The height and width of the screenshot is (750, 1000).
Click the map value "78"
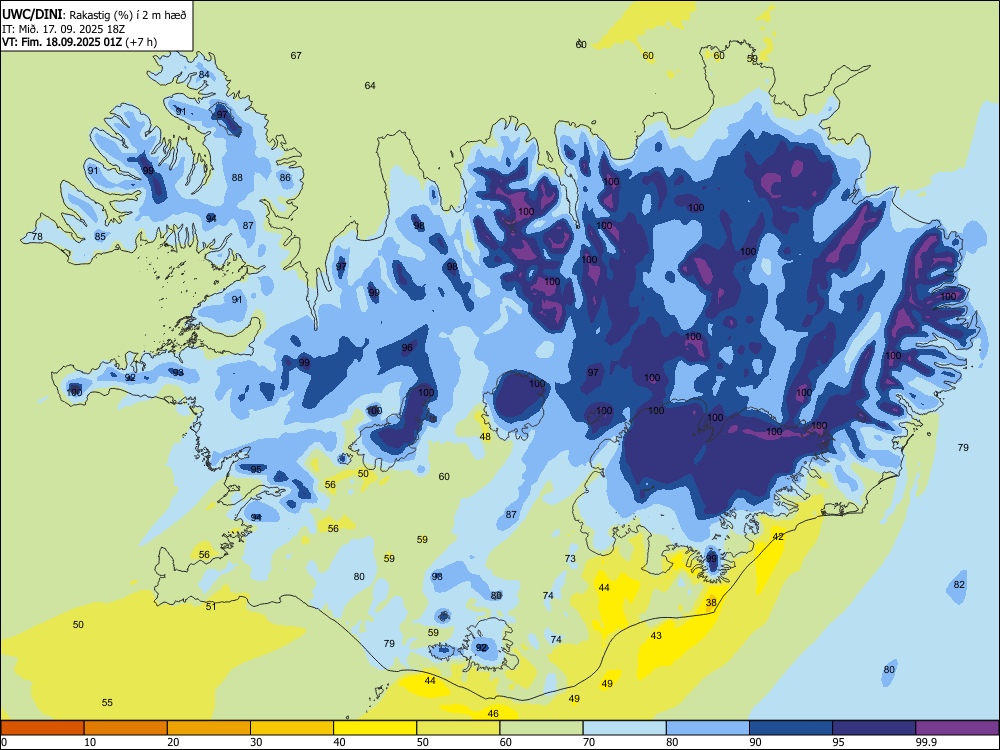37,237
